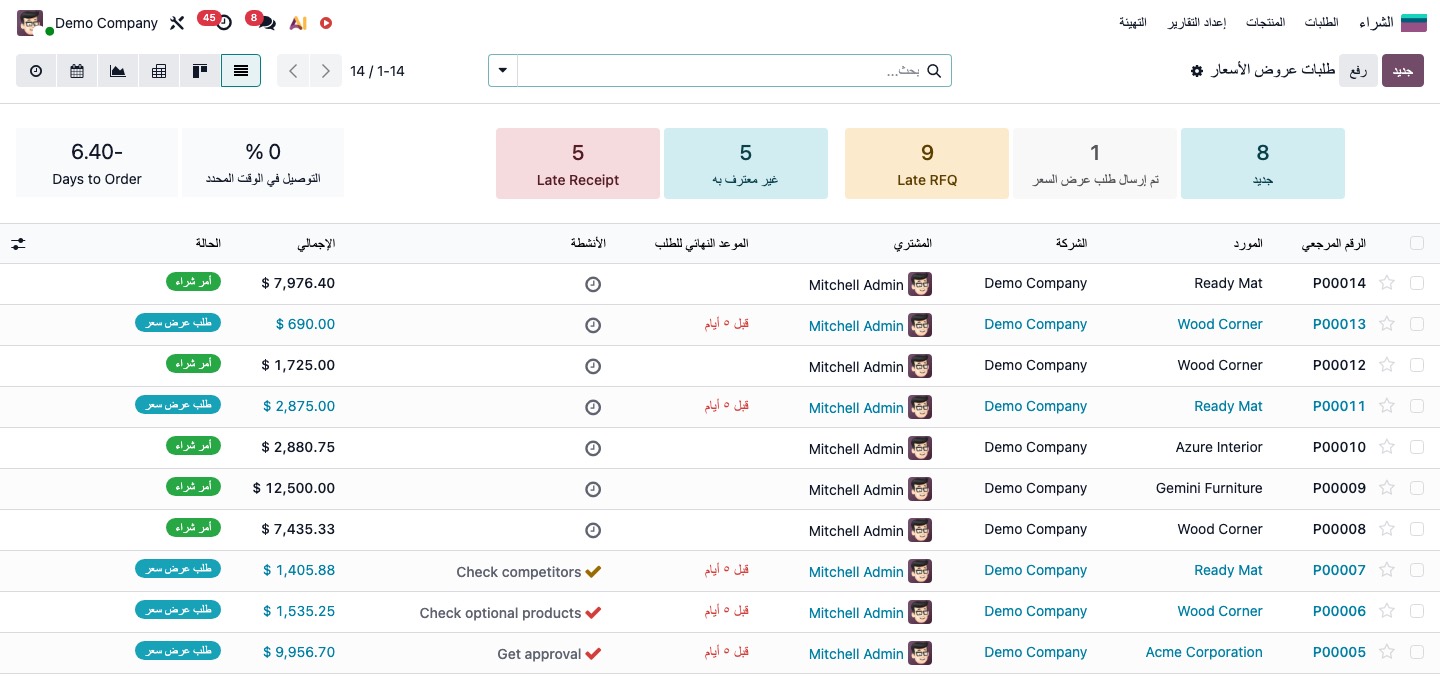This screenshot has width=1440, height=676.
Task: Star the P00010 order as favorite
Action: (x=1387, y=447)
